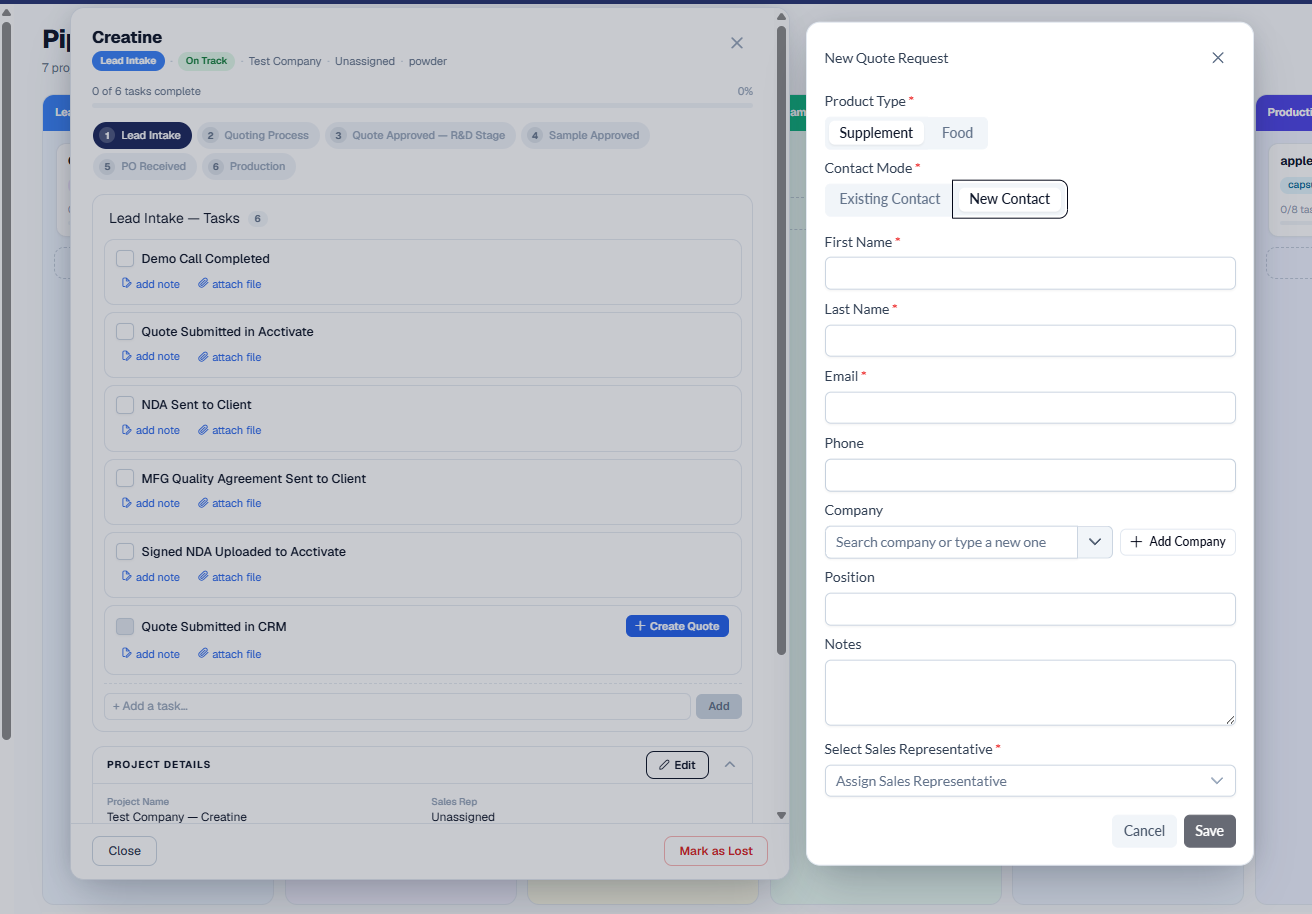Switch contact mode to New Contact
This screenshot has width=1312, height=914.
tap(1010, 199)
